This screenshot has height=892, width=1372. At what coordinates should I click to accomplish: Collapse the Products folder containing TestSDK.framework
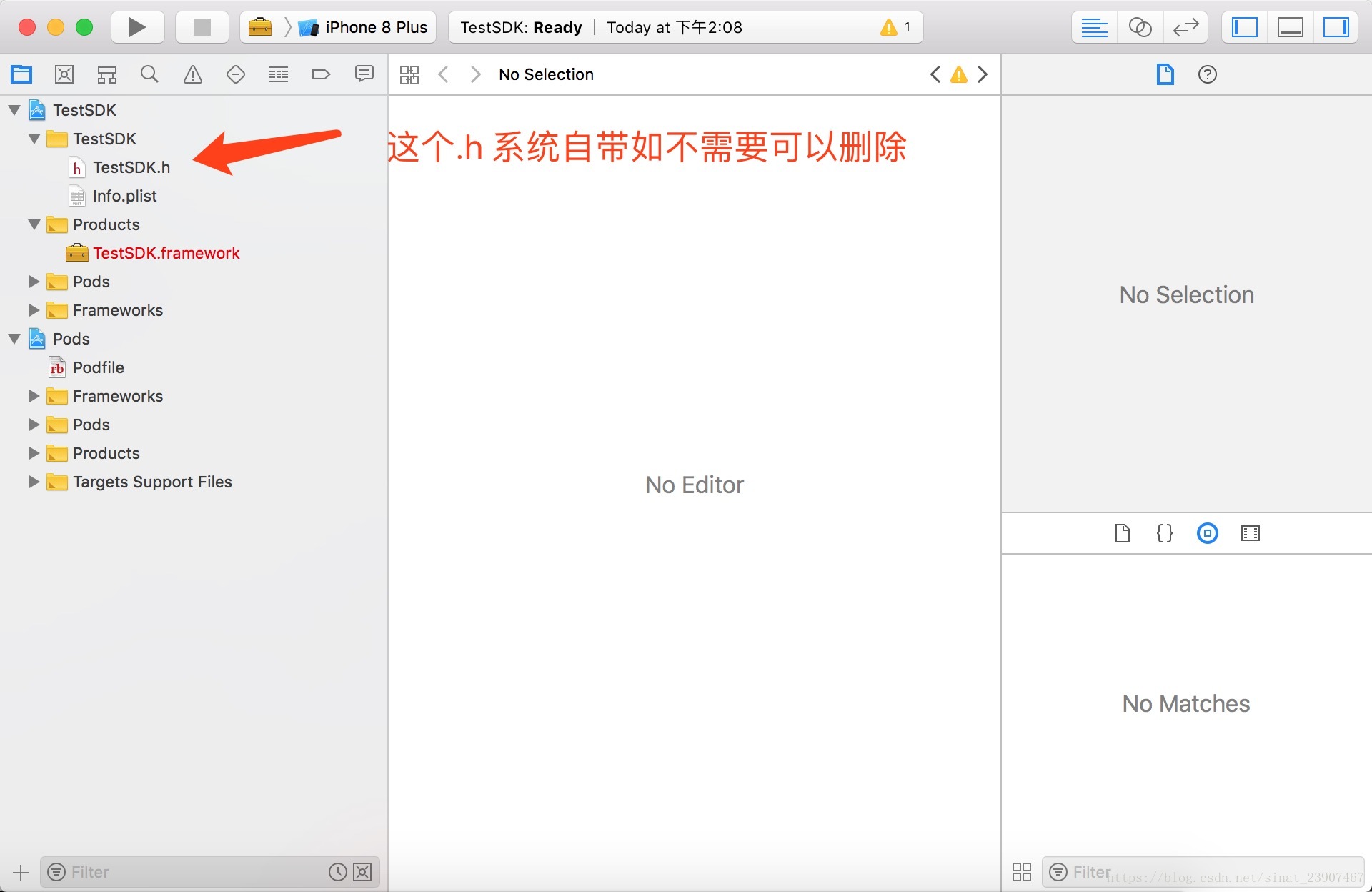click(x=34, y=224)
